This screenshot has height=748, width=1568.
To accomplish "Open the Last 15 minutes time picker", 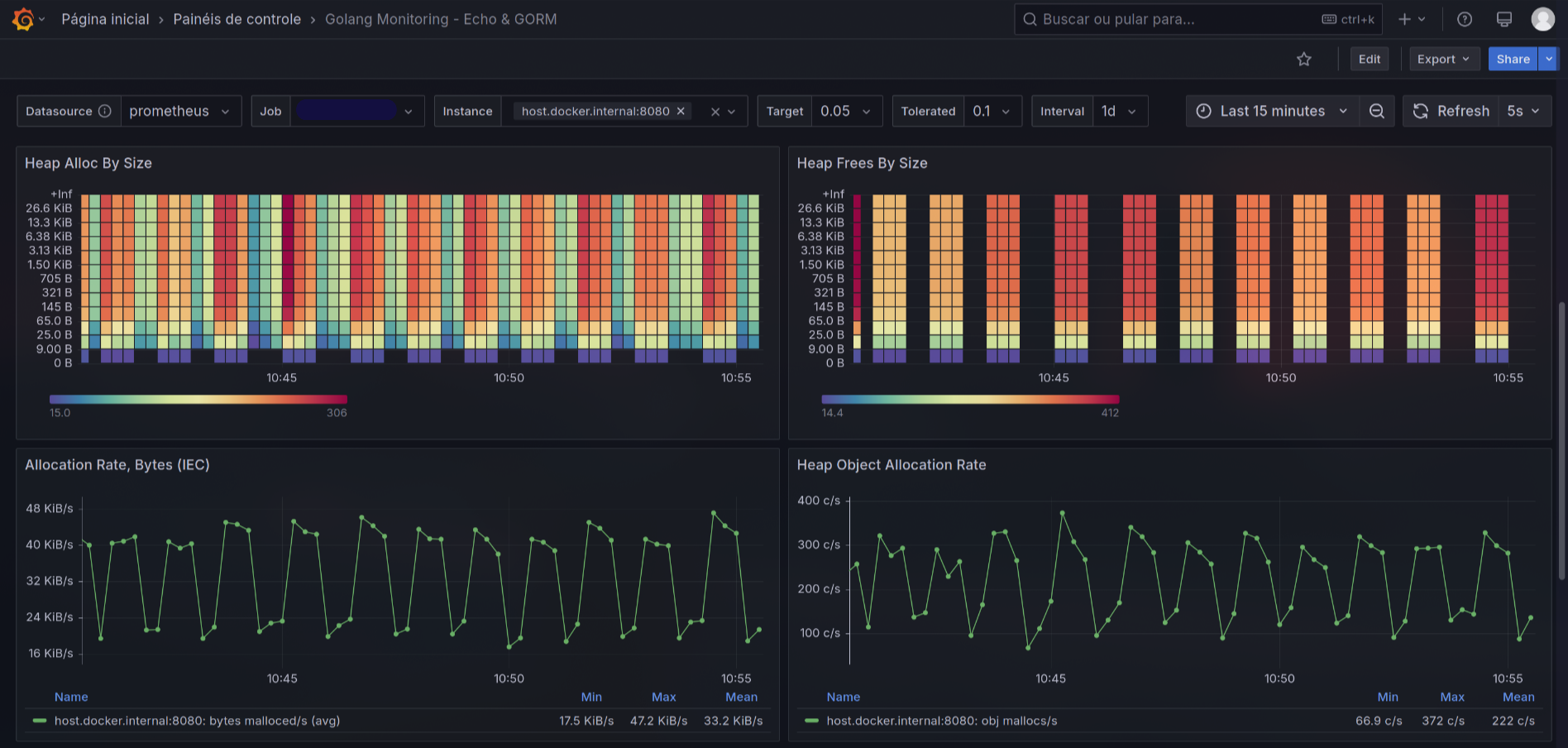I will (1273, 111).
